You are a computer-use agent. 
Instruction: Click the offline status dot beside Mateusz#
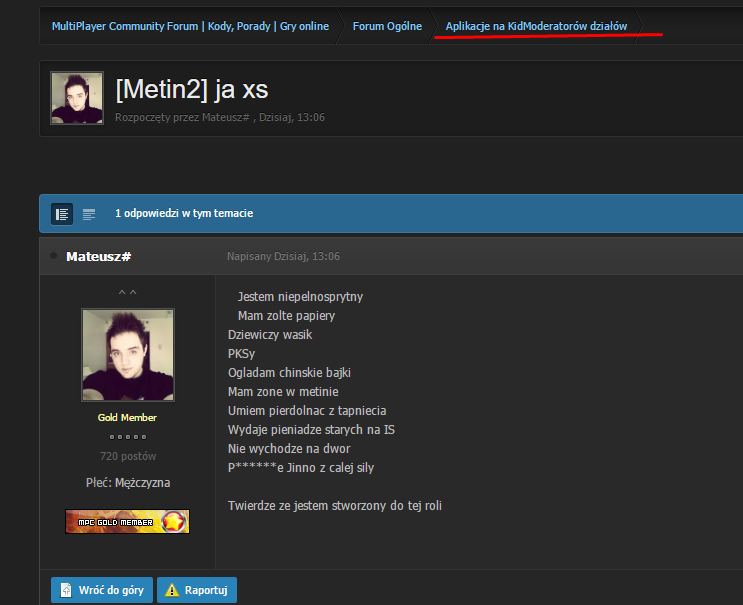tap(54, 256)
